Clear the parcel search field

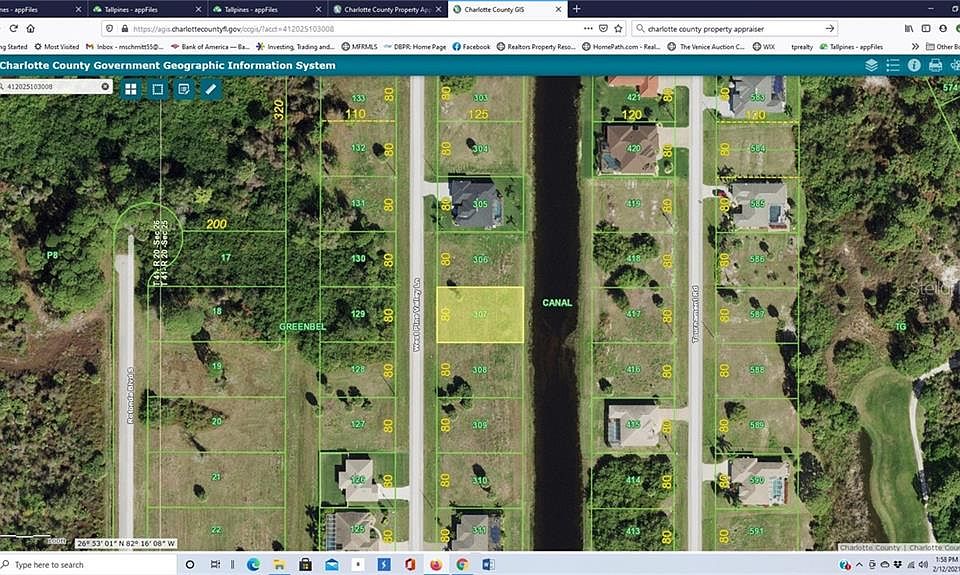[105, 86]
